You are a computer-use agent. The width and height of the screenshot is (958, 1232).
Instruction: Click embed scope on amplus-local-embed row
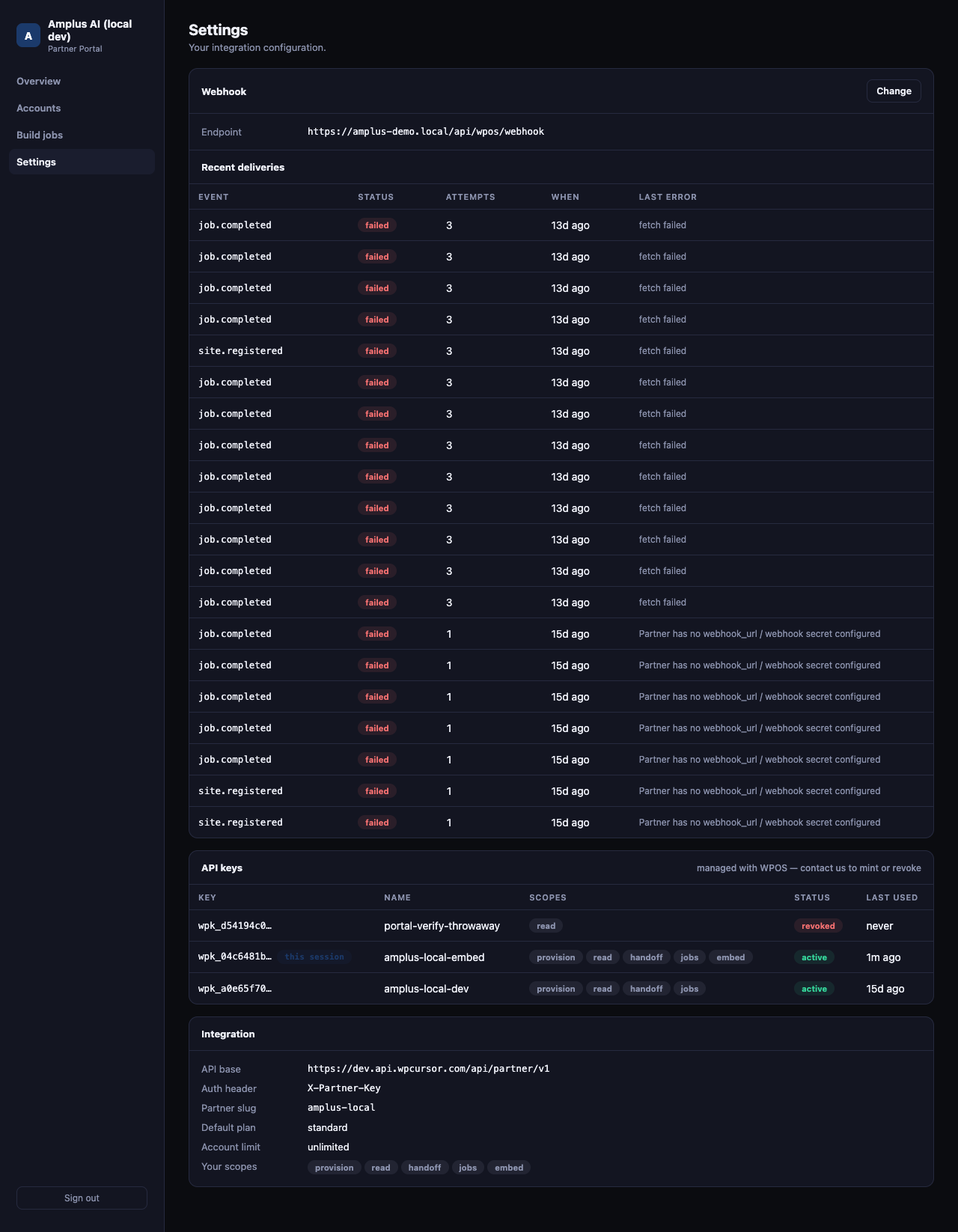[x=730, y=957]
